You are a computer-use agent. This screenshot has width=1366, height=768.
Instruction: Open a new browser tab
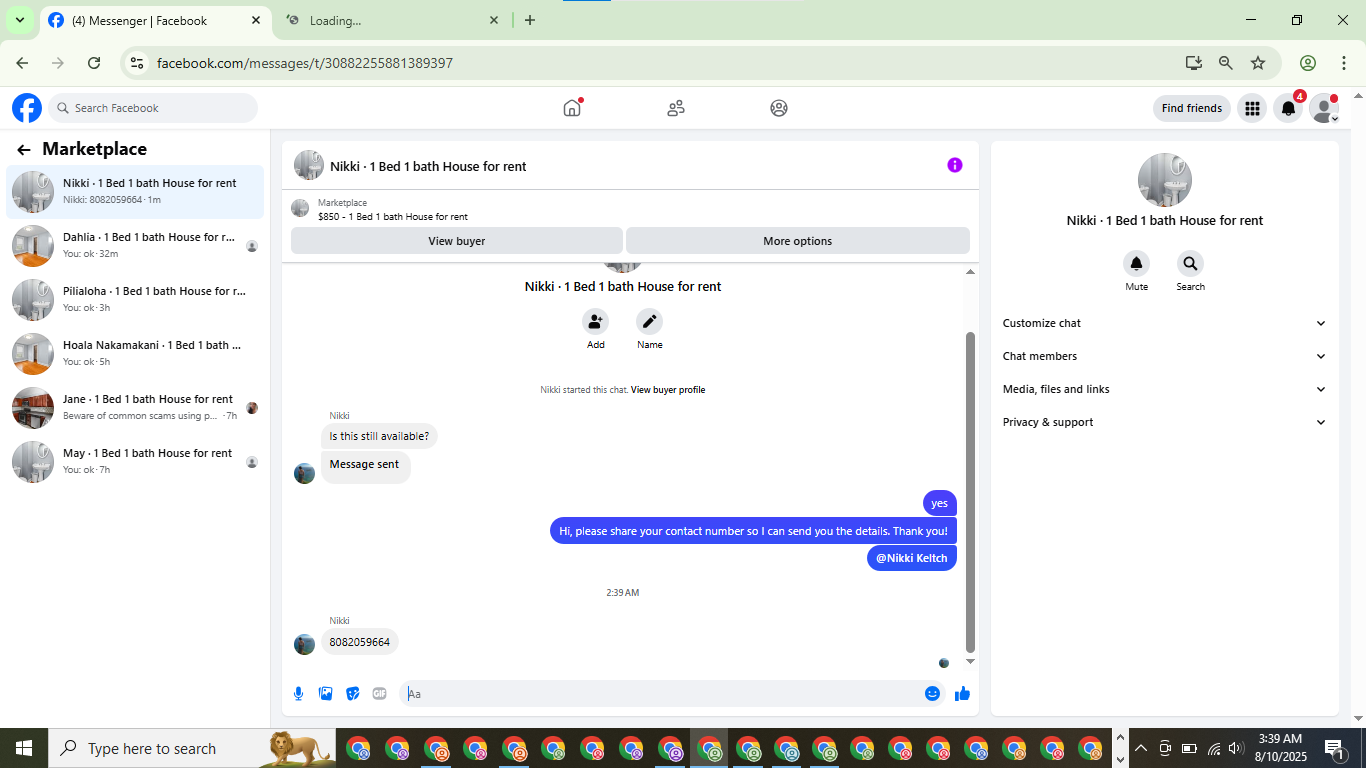pyautogui.click(x=530, y=20)
